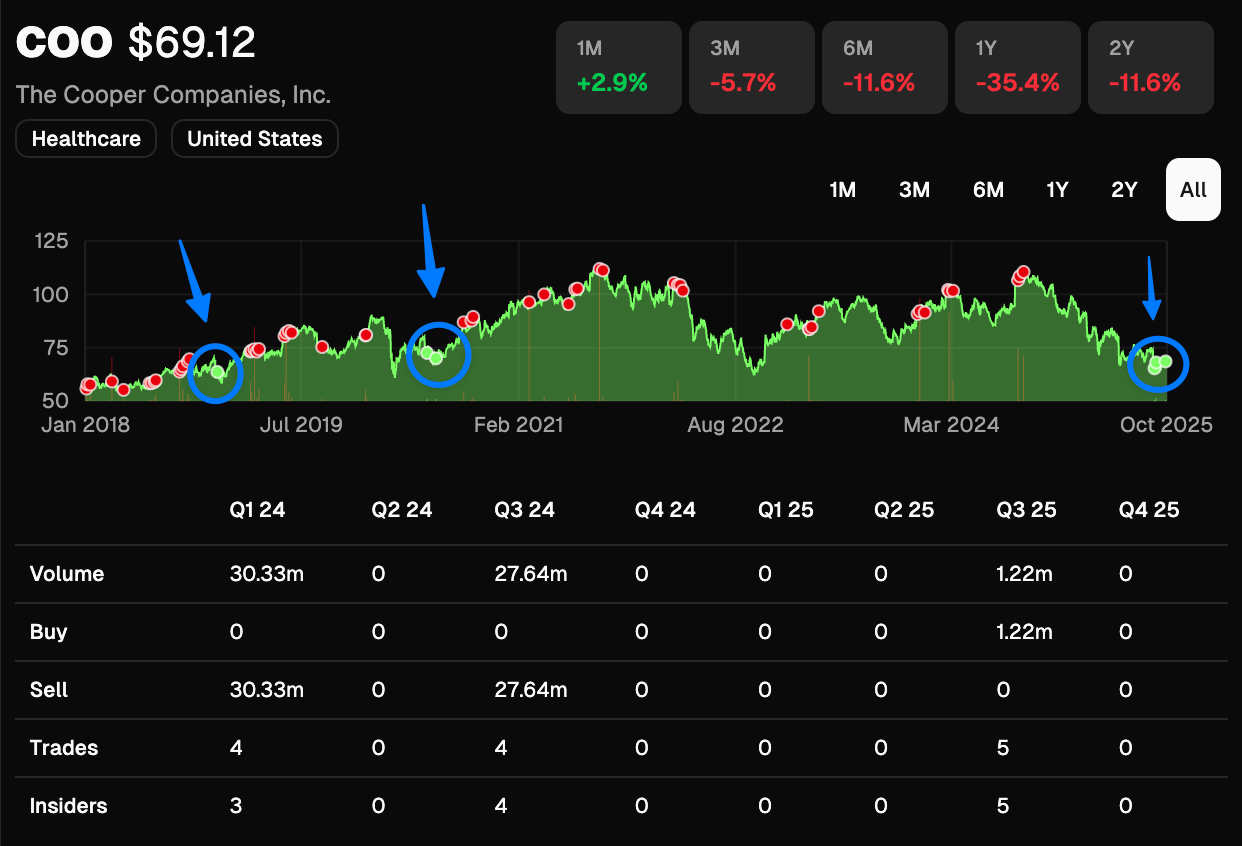Click the Q1 25 column header
This screenshot has height=846, width=1242.
[x=786, y=510]
